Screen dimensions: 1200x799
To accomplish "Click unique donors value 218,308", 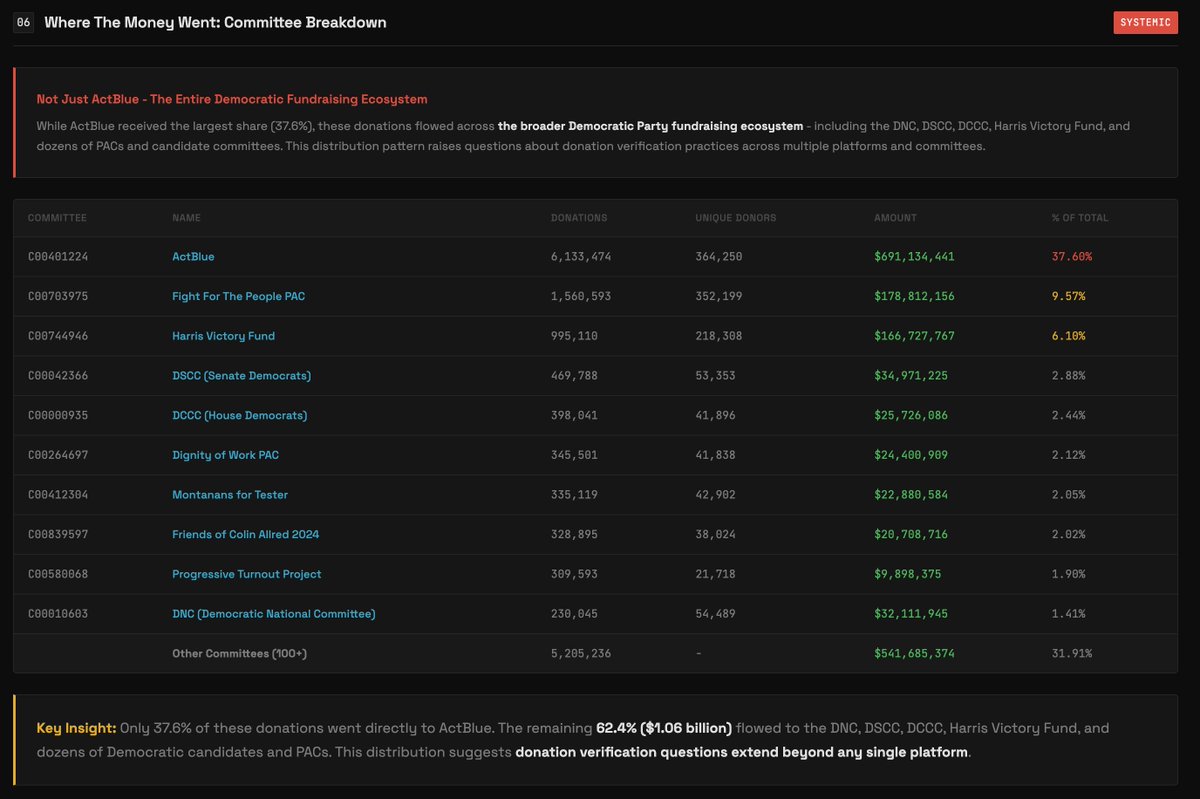I will coord(719,336).
